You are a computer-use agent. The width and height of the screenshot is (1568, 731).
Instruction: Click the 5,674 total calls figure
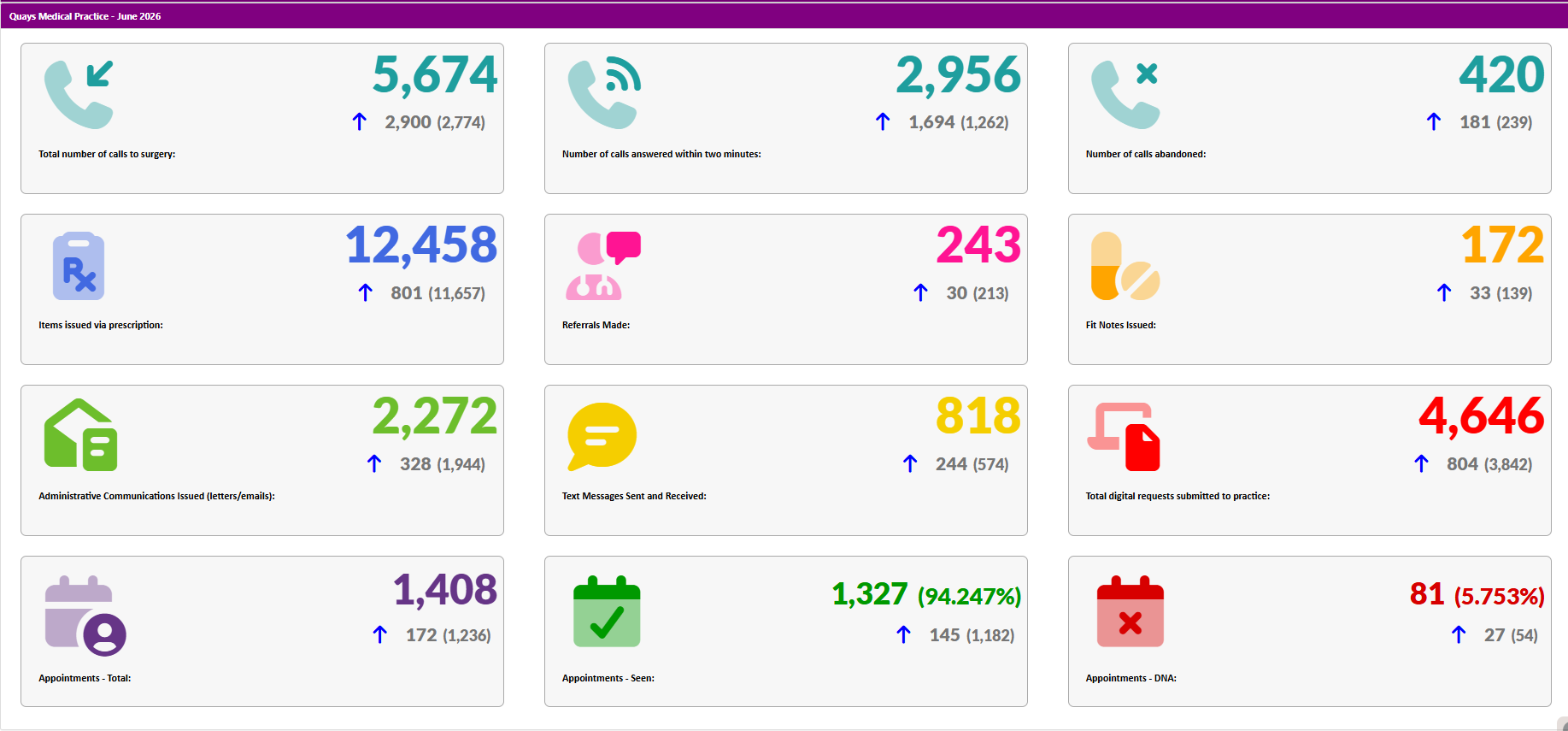pos(435,74)
